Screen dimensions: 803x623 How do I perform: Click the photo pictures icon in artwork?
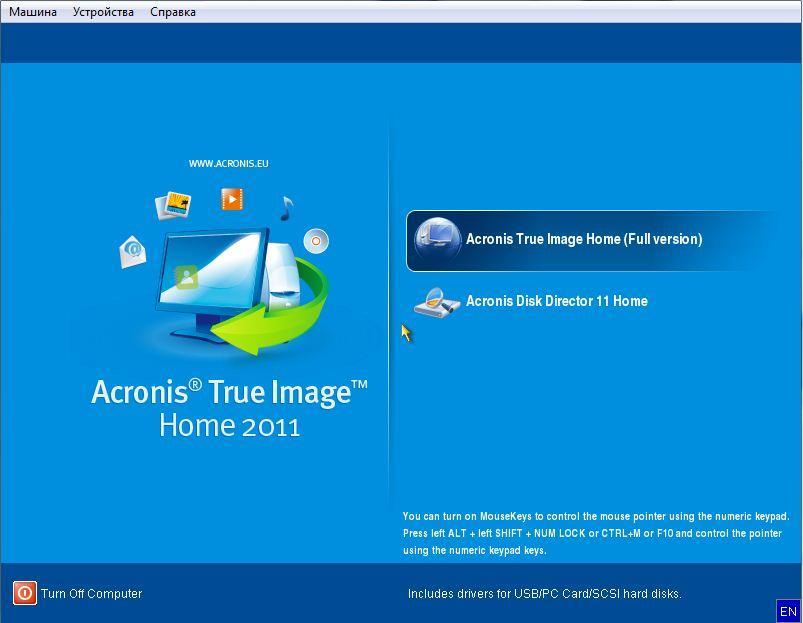tap(173, 206)
